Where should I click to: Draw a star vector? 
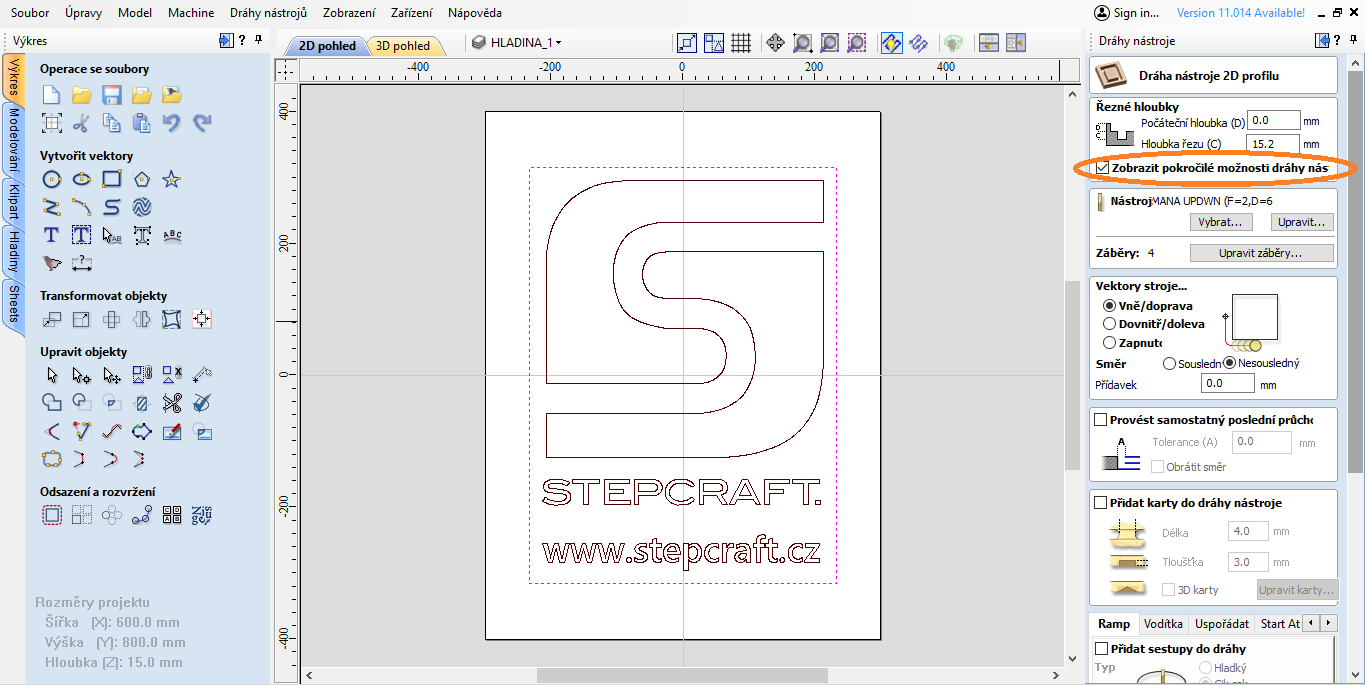tap(172, 179)
